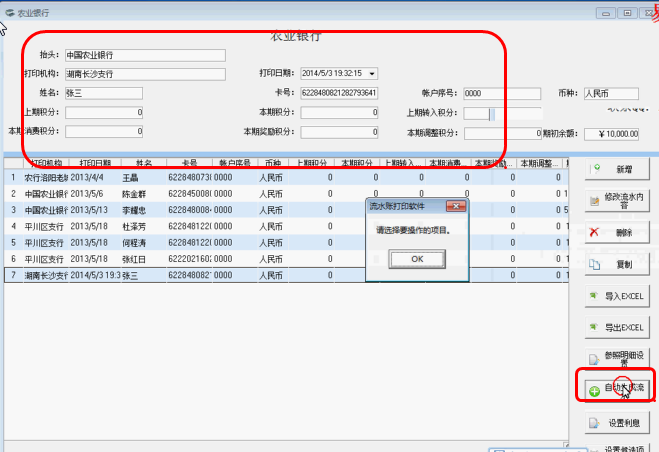The width and height of the screenshot is (659, 452).
Task: Click the 姓名 input field
Action: [104, 93]
